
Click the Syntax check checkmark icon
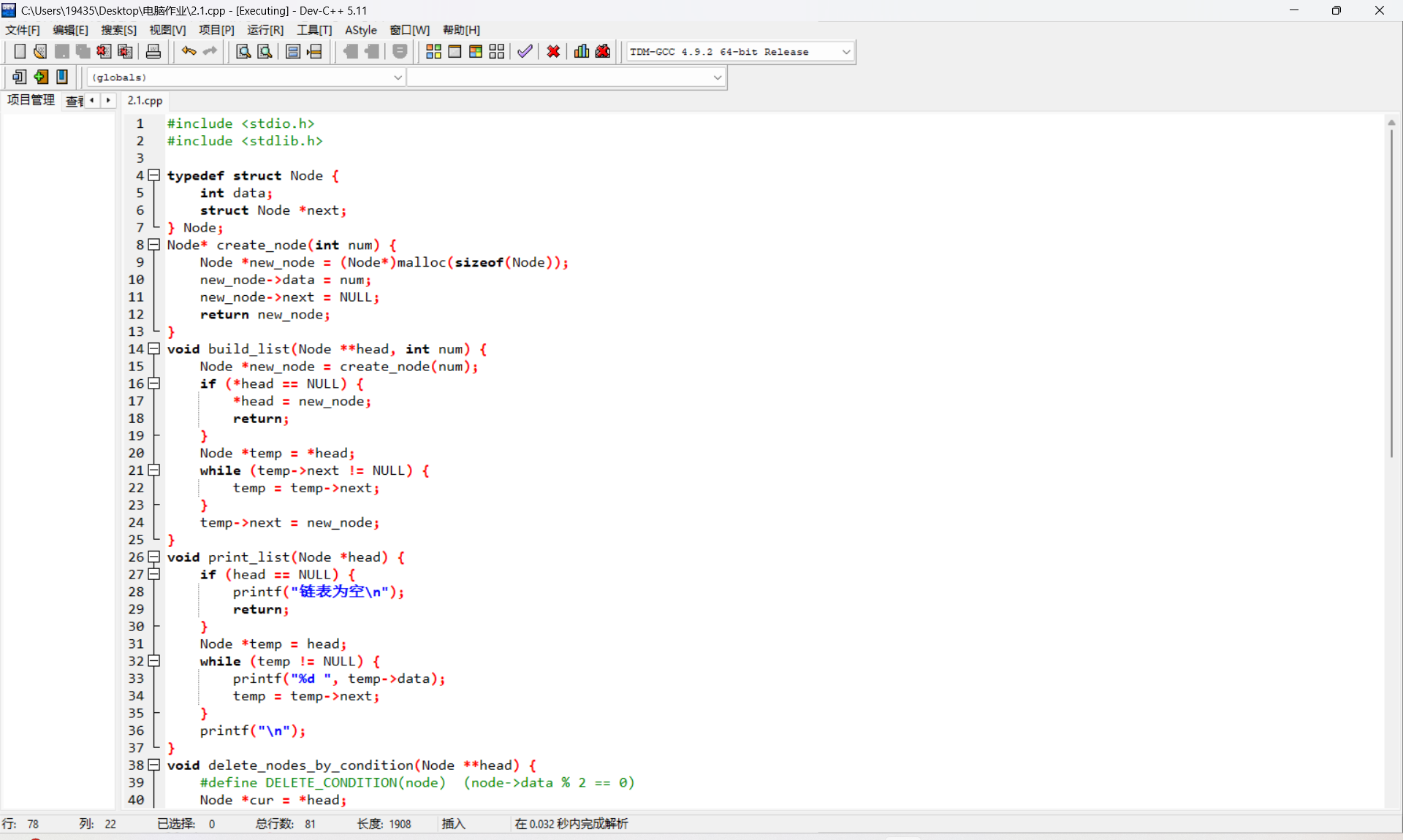click(x=525, y=52)
